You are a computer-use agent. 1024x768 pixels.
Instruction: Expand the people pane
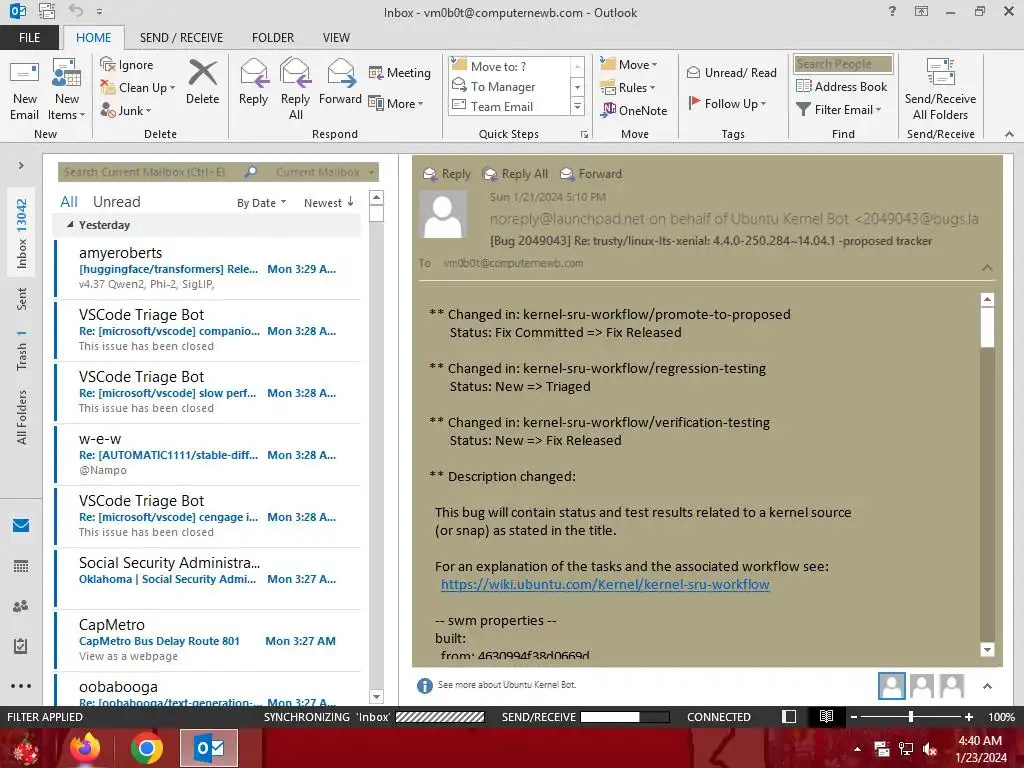(987, 686)
